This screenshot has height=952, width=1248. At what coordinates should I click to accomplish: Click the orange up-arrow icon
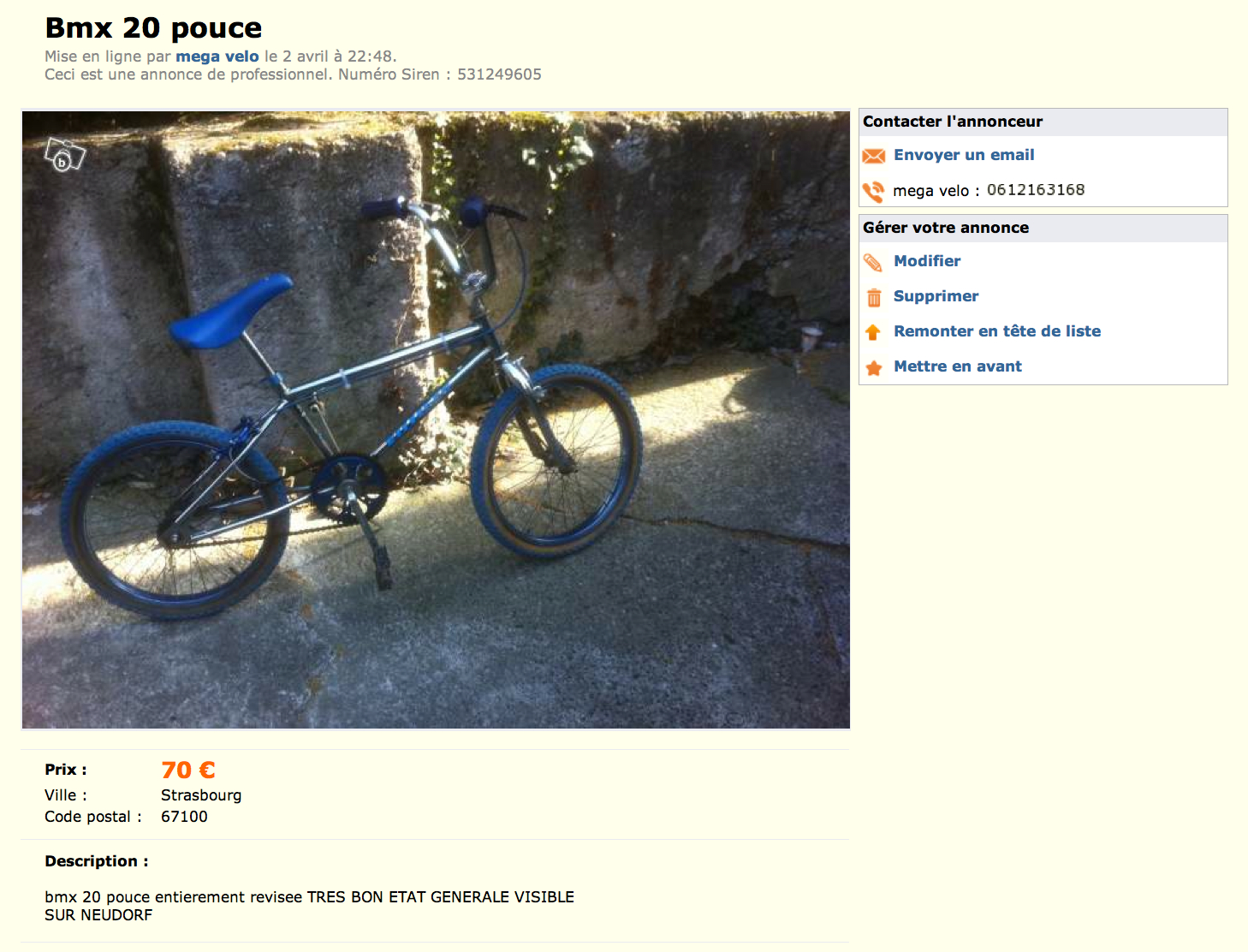point(873,332)
